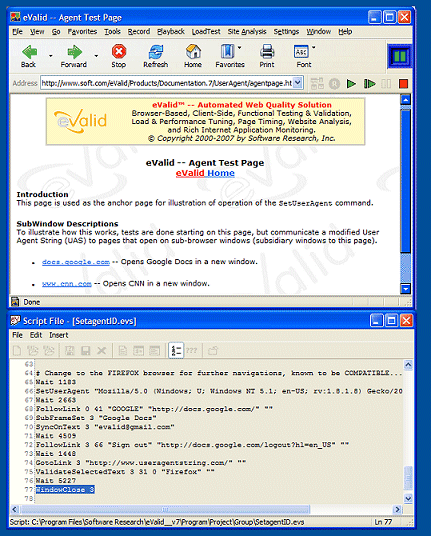Expand the Favorites dropdown arrow

click(239, 48)
